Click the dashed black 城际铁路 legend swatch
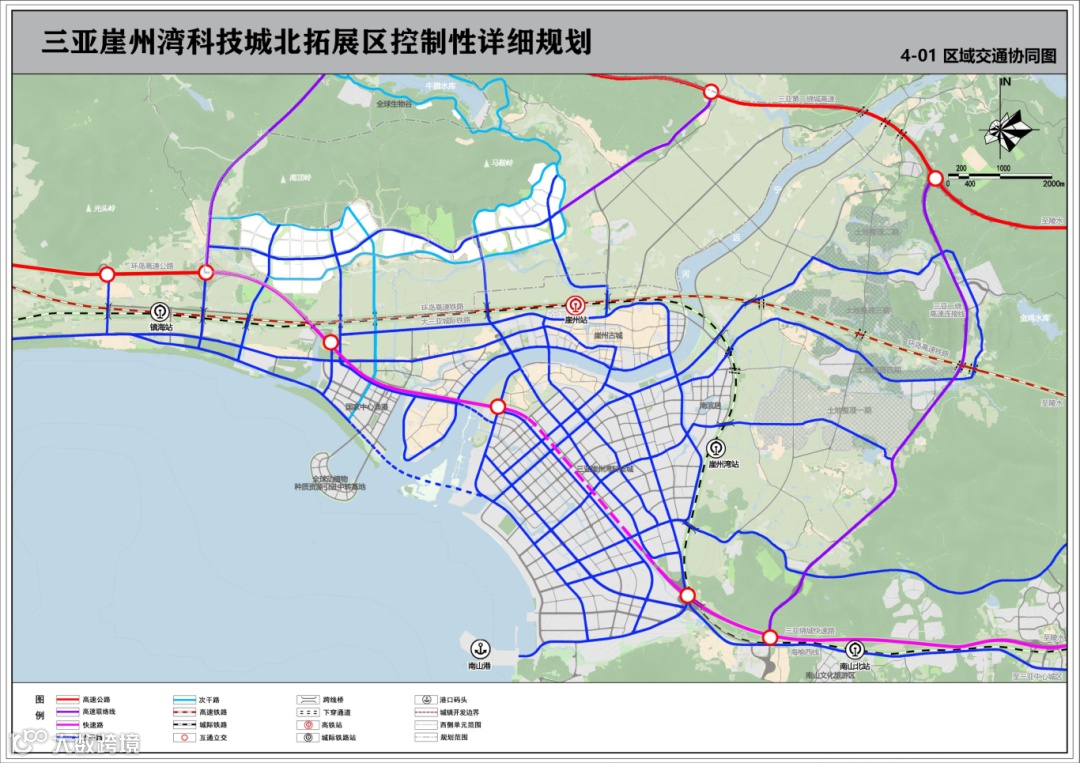This screenshot has height=763, width=1080. pos(184,725)
